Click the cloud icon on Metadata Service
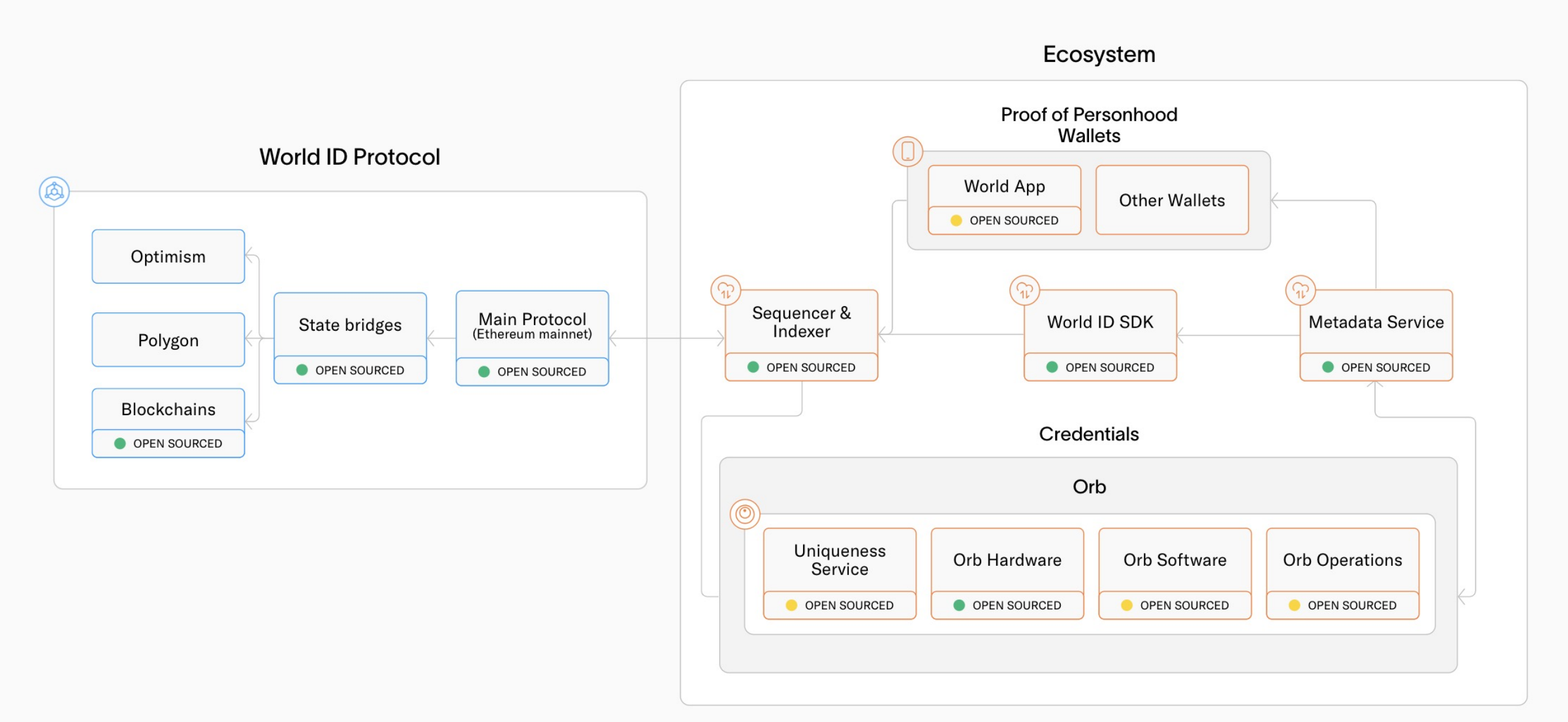Image resolution: width=1568 pixels, height=722 pixels. 1300,290
